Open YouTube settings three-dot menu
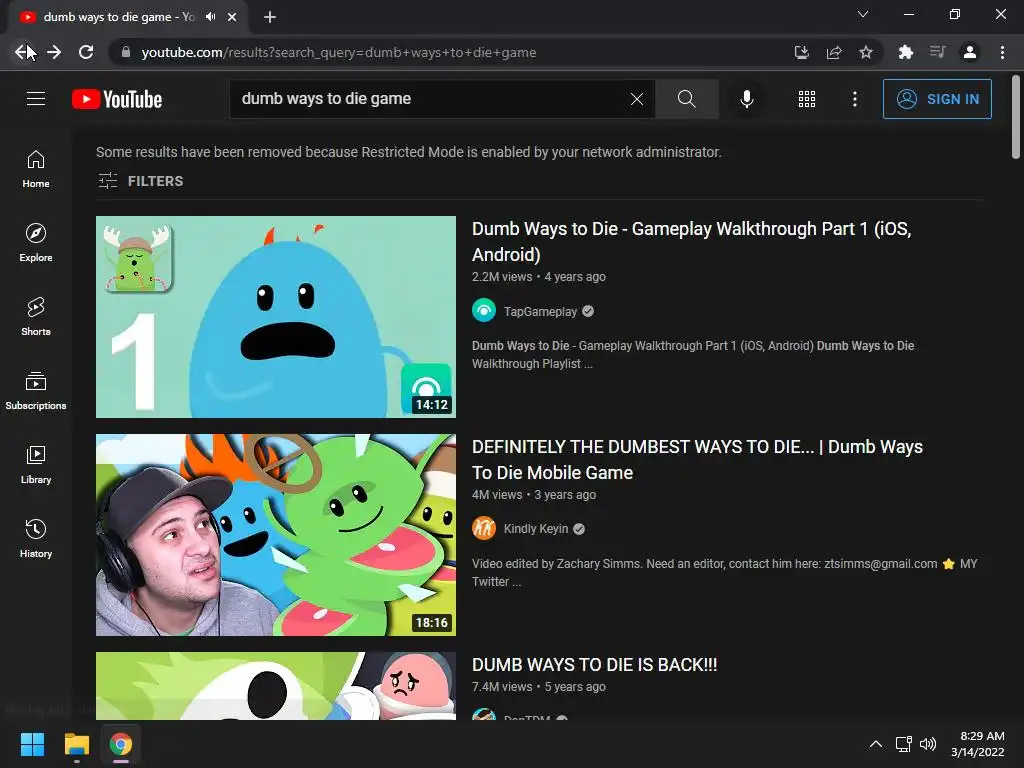The width and height of the screenshot is (1024, 768). click(x=855, y=99)
